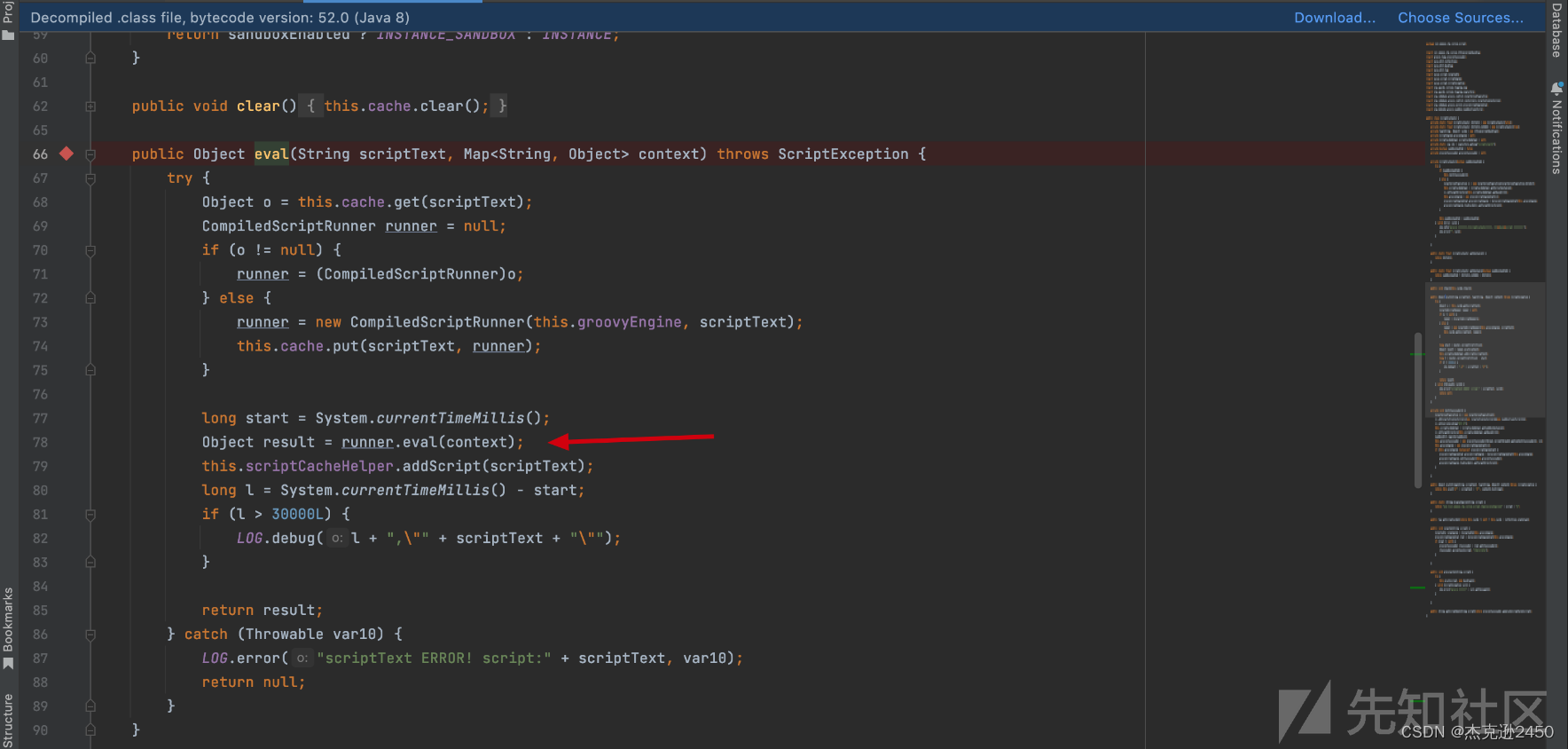The width and height of the screenshot is (1568, 749).
Task: Click the Choose Sources... link
Action: pyautogui.click(x=1461, y=18)
